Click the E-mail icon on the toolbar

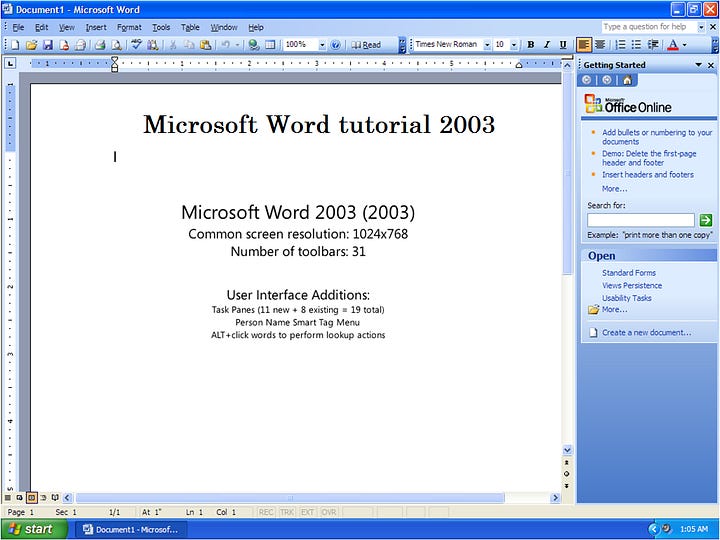80,45
